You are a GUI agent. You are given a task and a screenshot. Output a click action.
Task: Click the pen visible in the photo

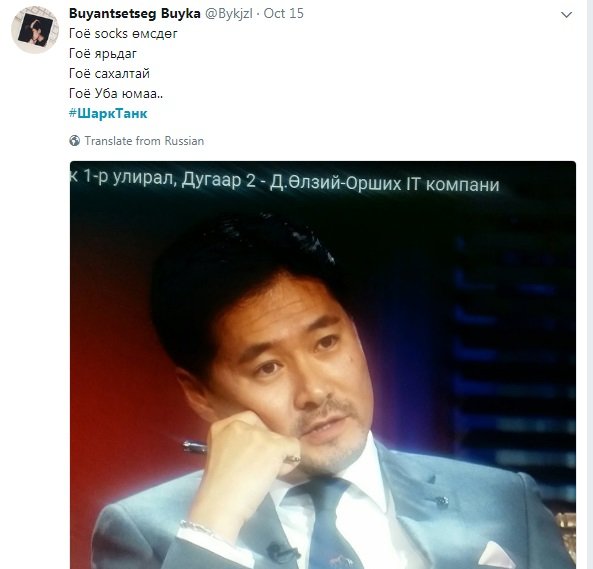tap(194, 447)
